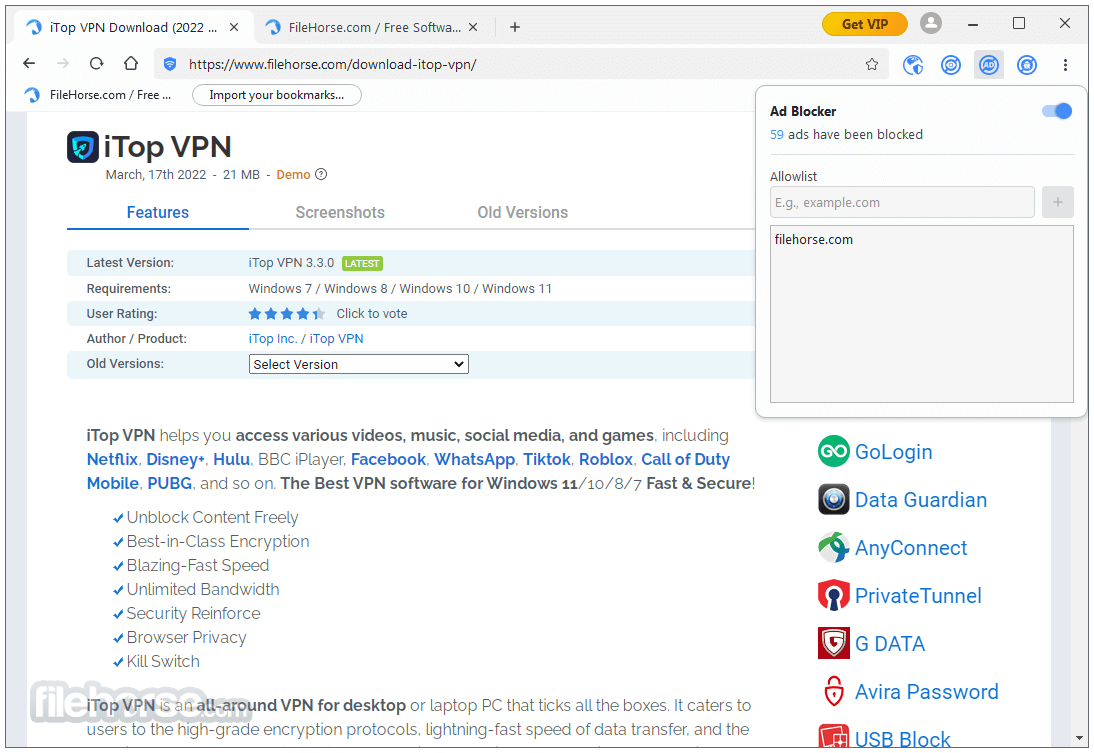
Task: Open the Netflix link
Action: pyautogui.click(x=112, y=459)
